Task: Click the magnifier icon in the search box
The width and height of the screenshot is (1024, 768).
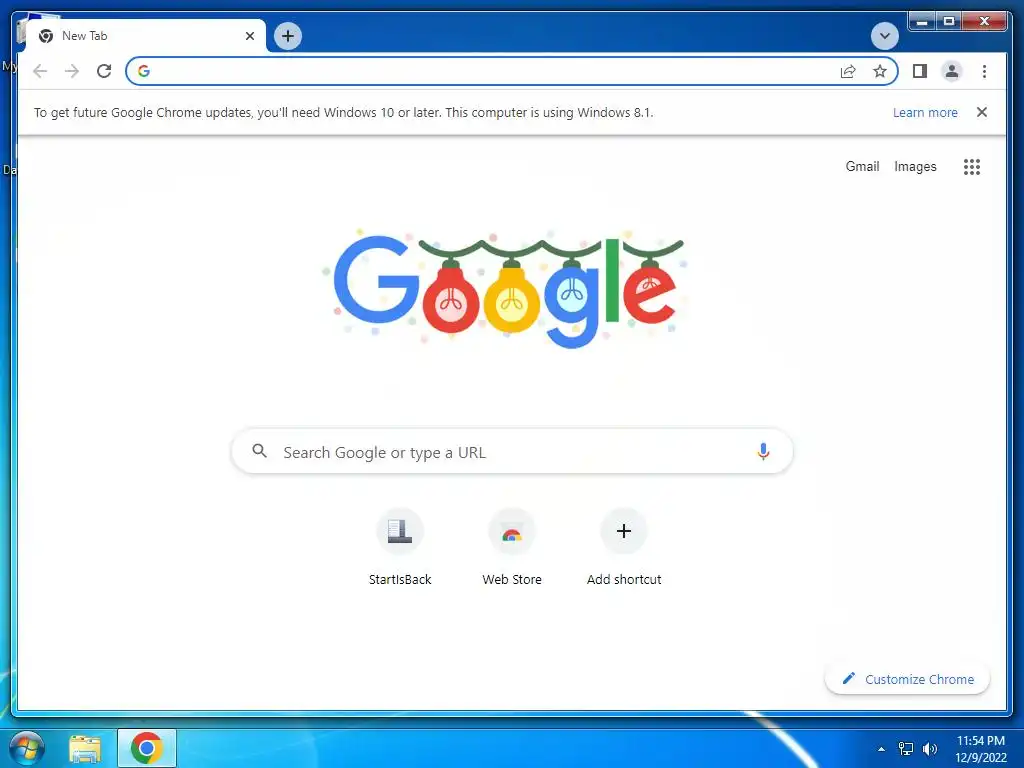Action: tap(259, 451)
